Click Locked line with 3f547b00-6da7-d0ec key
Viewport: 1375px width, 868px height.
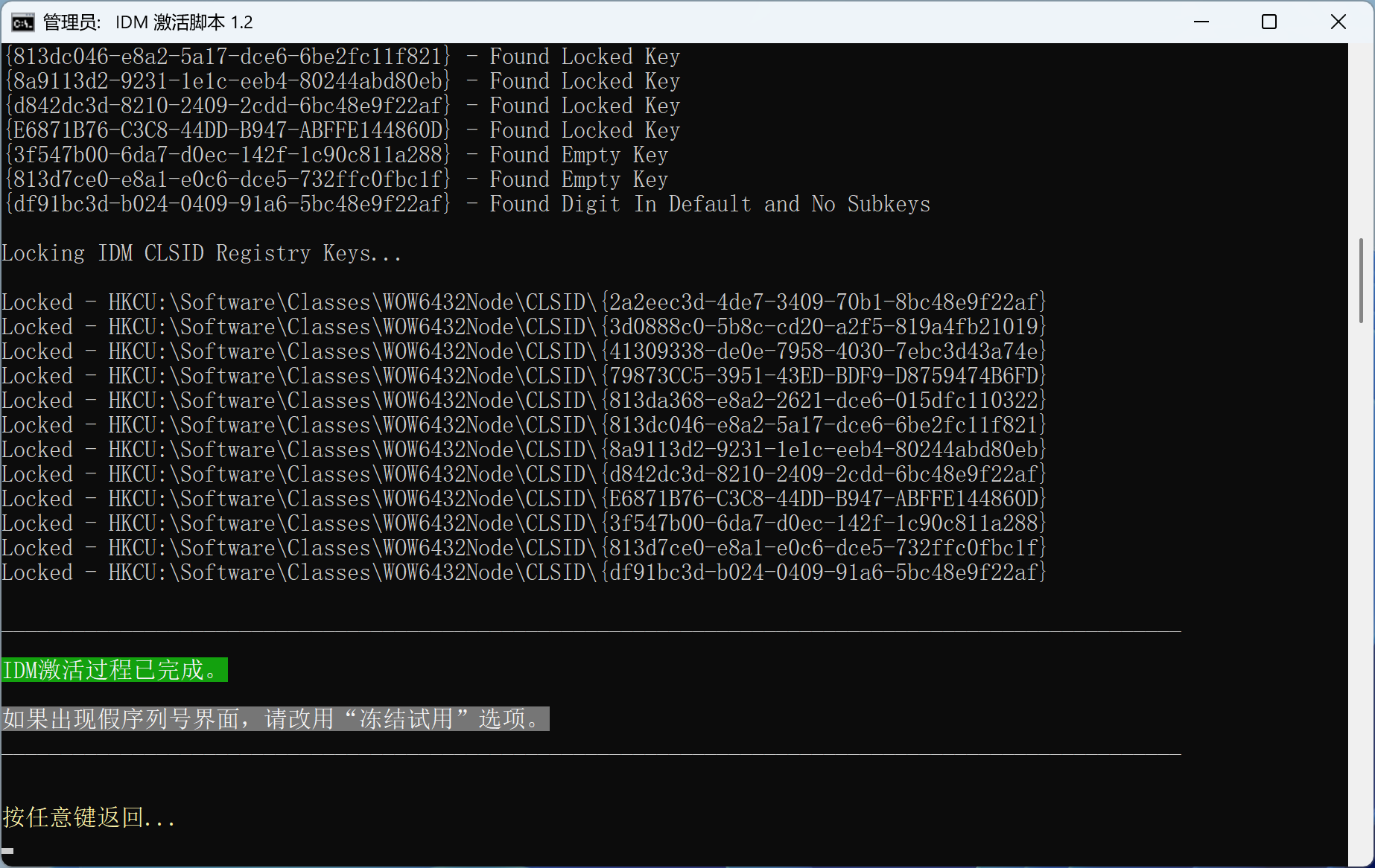(524, 523)
